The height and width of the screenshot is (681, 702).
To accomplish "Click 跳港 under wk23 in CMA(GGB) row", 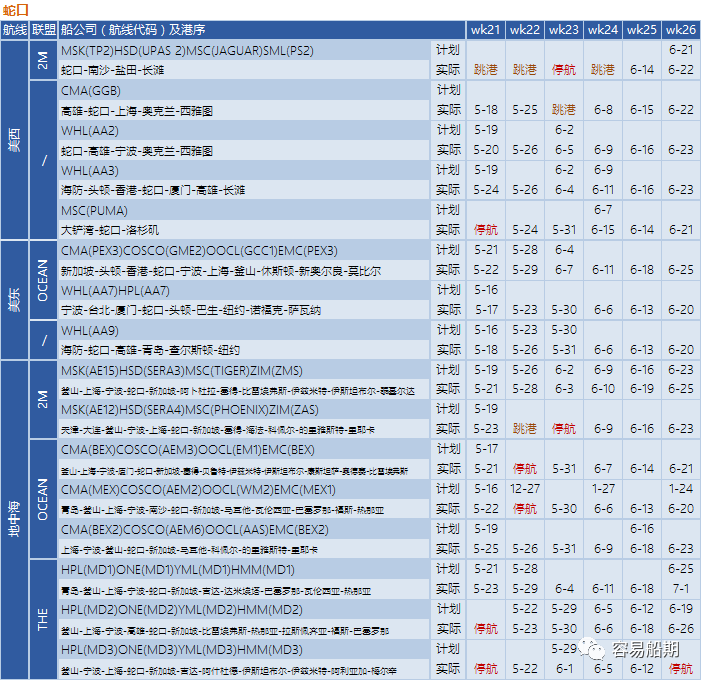I will pyautogui.click(x=564, y=110).
